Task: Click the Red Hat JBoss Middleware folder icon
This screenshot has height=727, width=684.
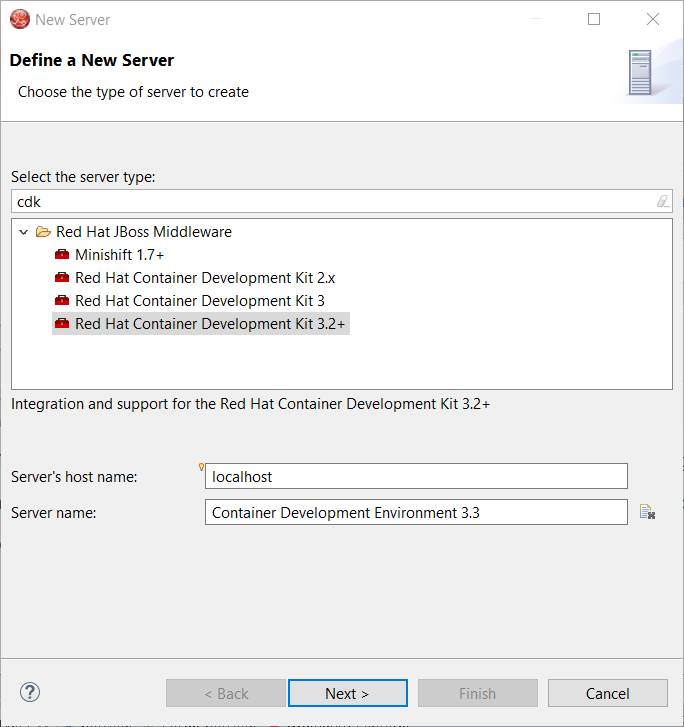Action: coord(43,232)
